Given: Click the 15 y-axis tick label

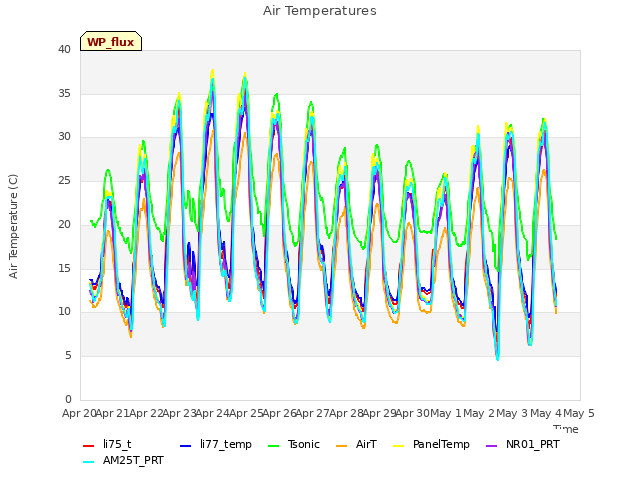Looking at the screenshot, I should (64, 268).
